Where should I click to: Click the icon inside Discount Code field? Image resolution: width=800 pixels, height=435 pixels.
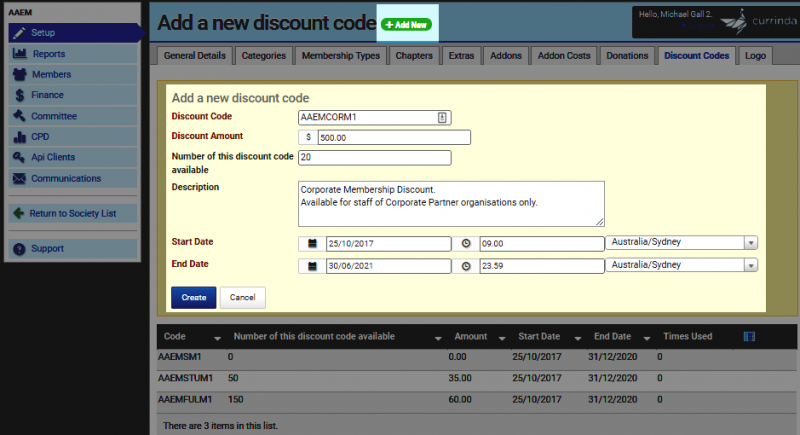pos(442,117)
